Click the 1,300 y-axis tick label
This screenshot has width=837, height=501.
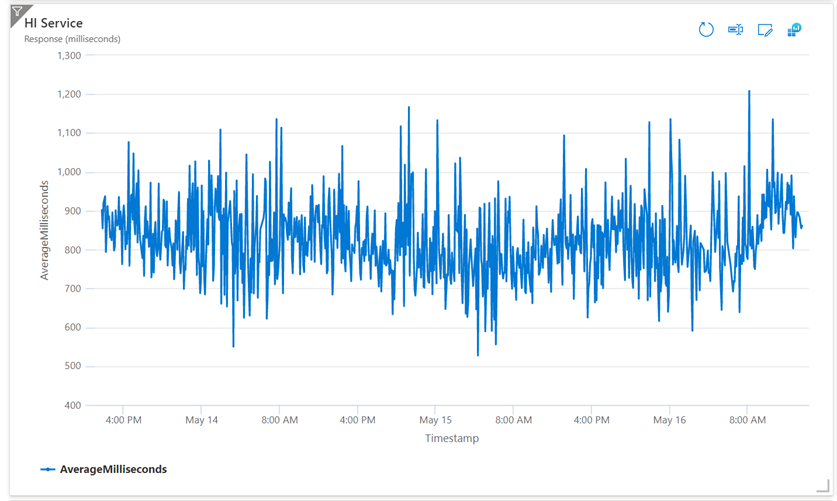[65, 55]
